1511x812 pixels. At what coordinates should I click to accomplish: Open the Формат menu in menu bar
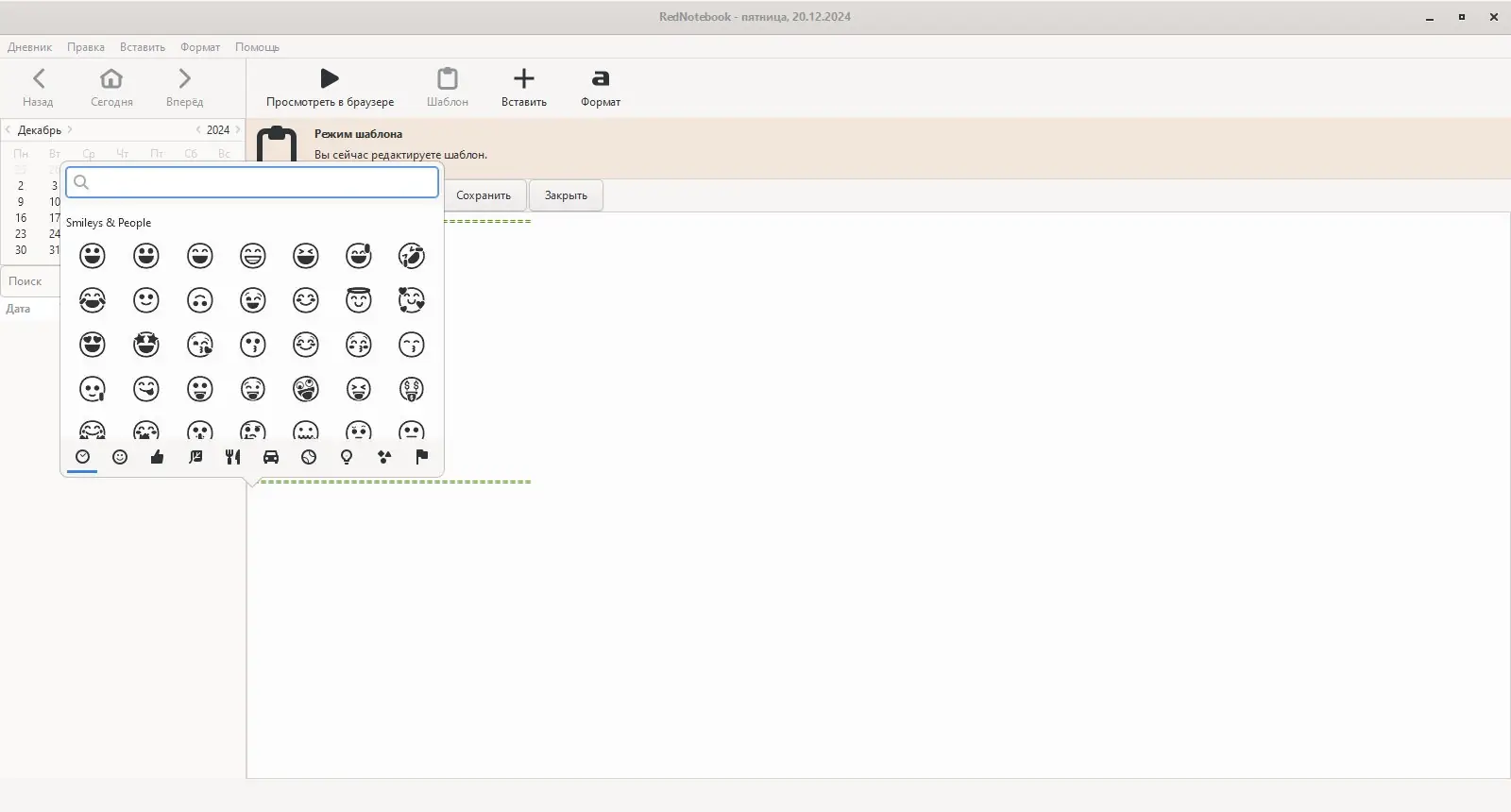[200, 47]
